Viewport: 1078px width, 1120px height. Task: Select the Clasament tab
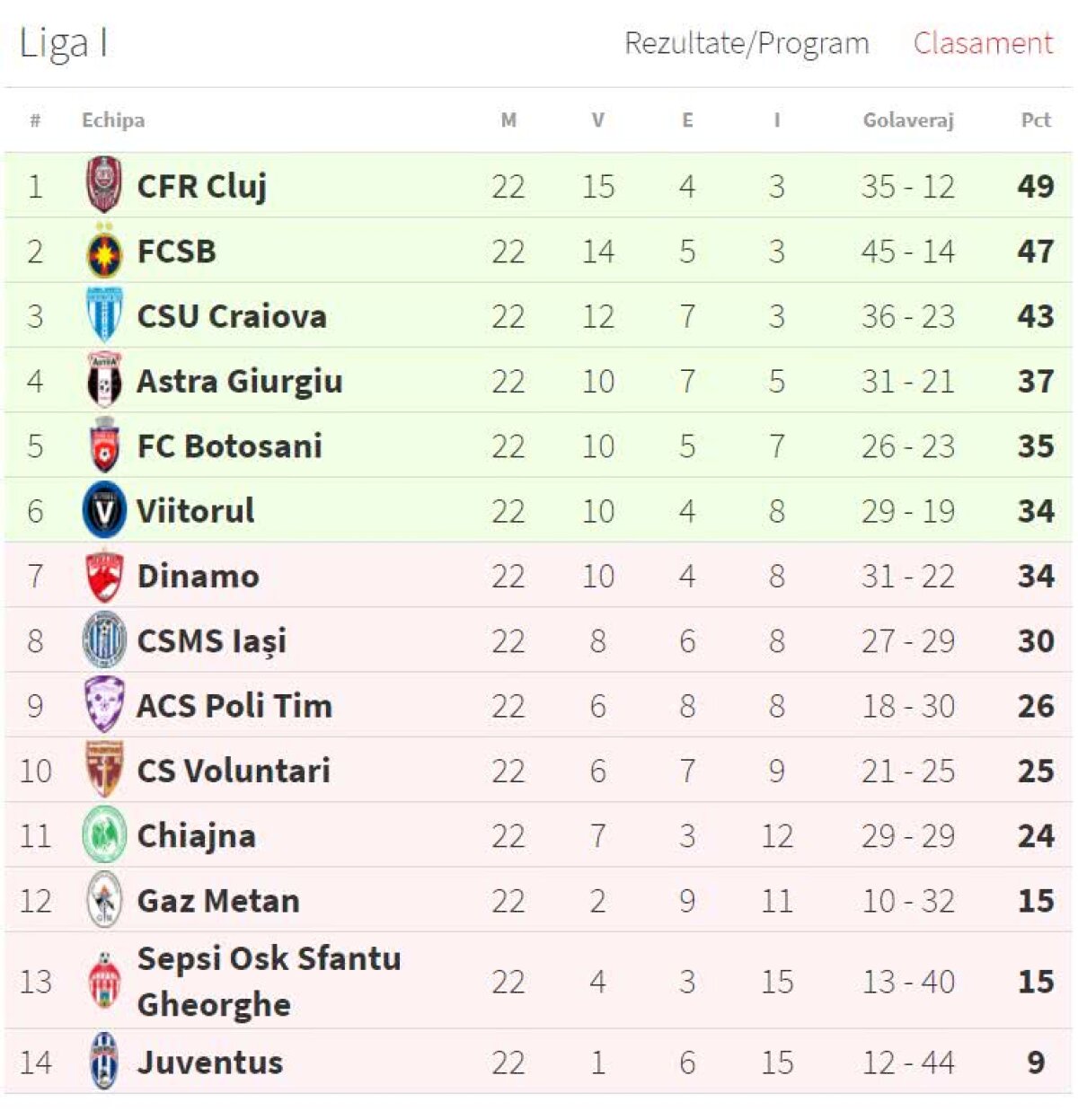point(985,42)
